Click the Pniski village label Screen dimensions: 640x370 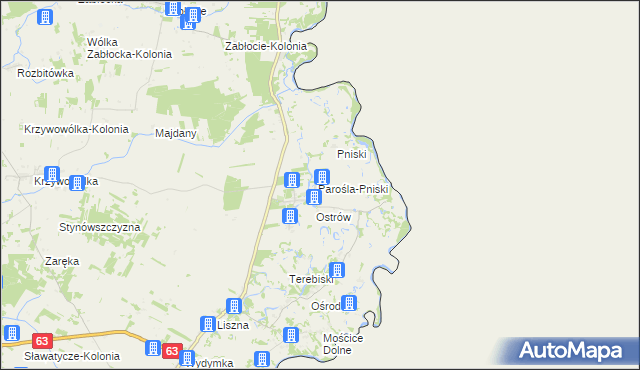pos(352,154)
